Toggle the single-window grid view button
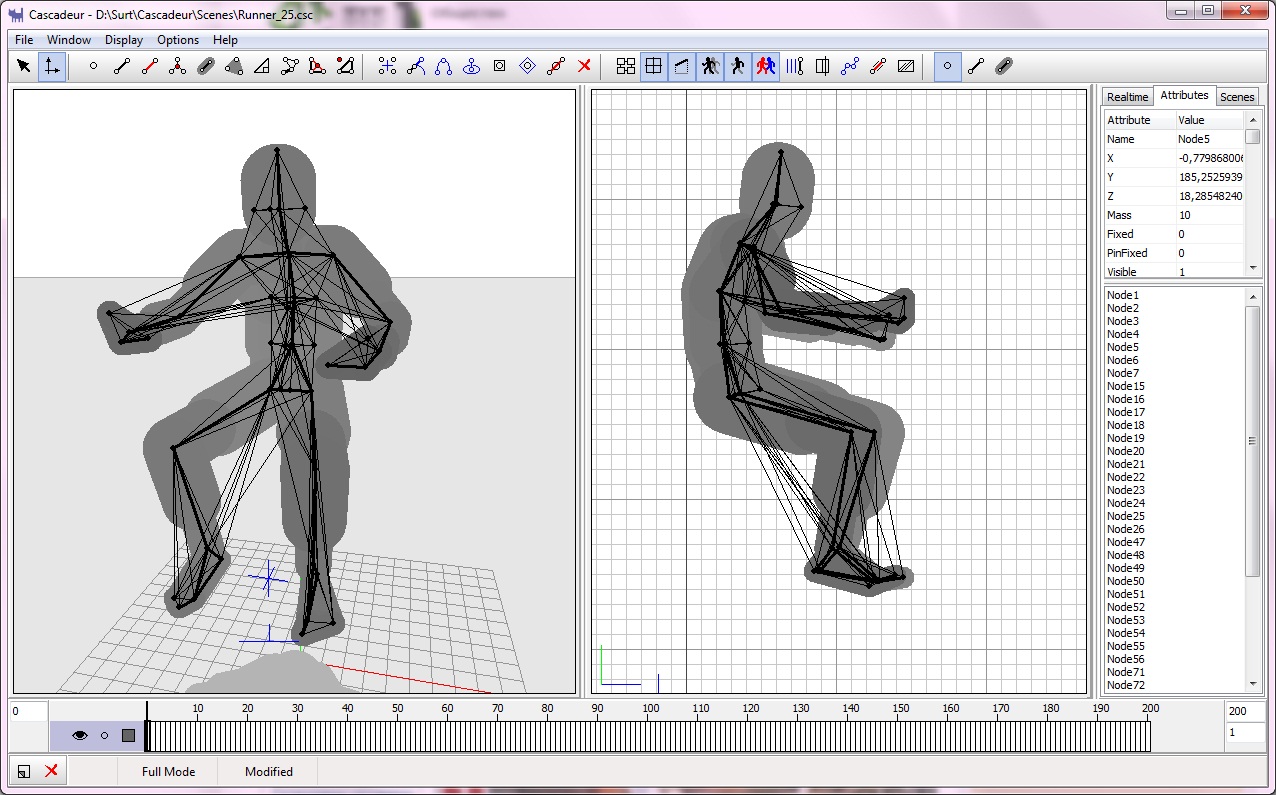 tap(654, 66)
